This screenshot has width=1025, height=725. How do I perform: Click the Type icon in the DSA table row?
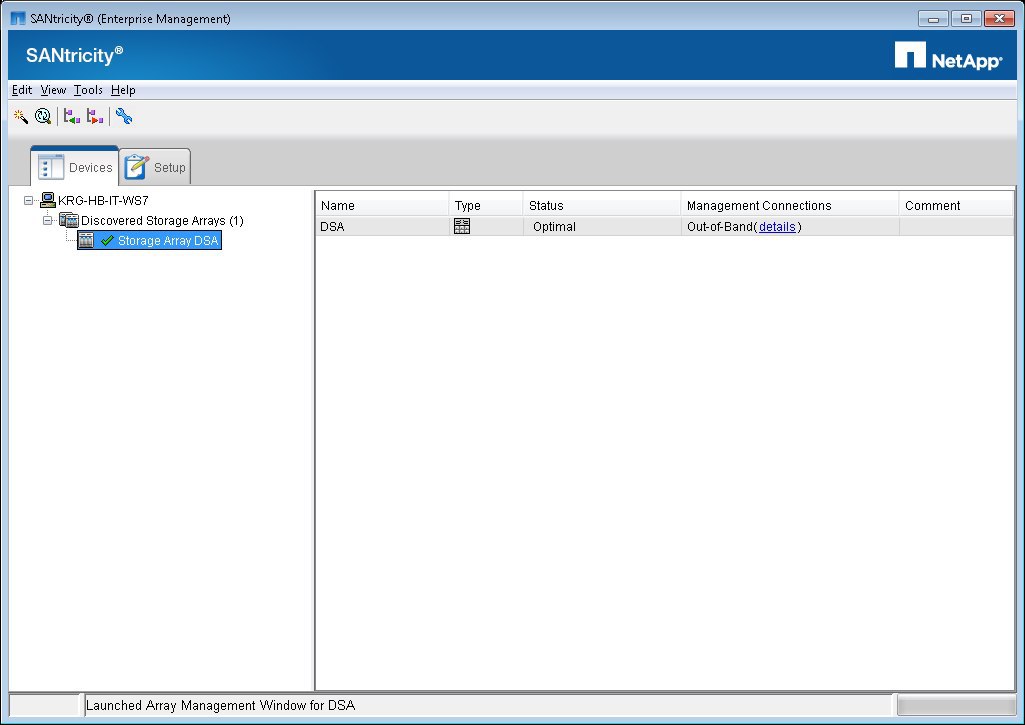coord(462,226)
